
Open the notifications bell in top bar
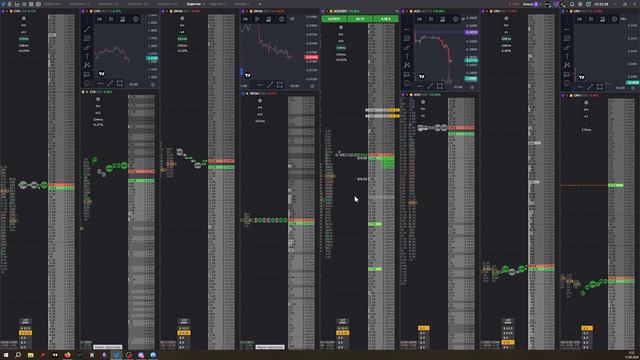pos(572,4)
